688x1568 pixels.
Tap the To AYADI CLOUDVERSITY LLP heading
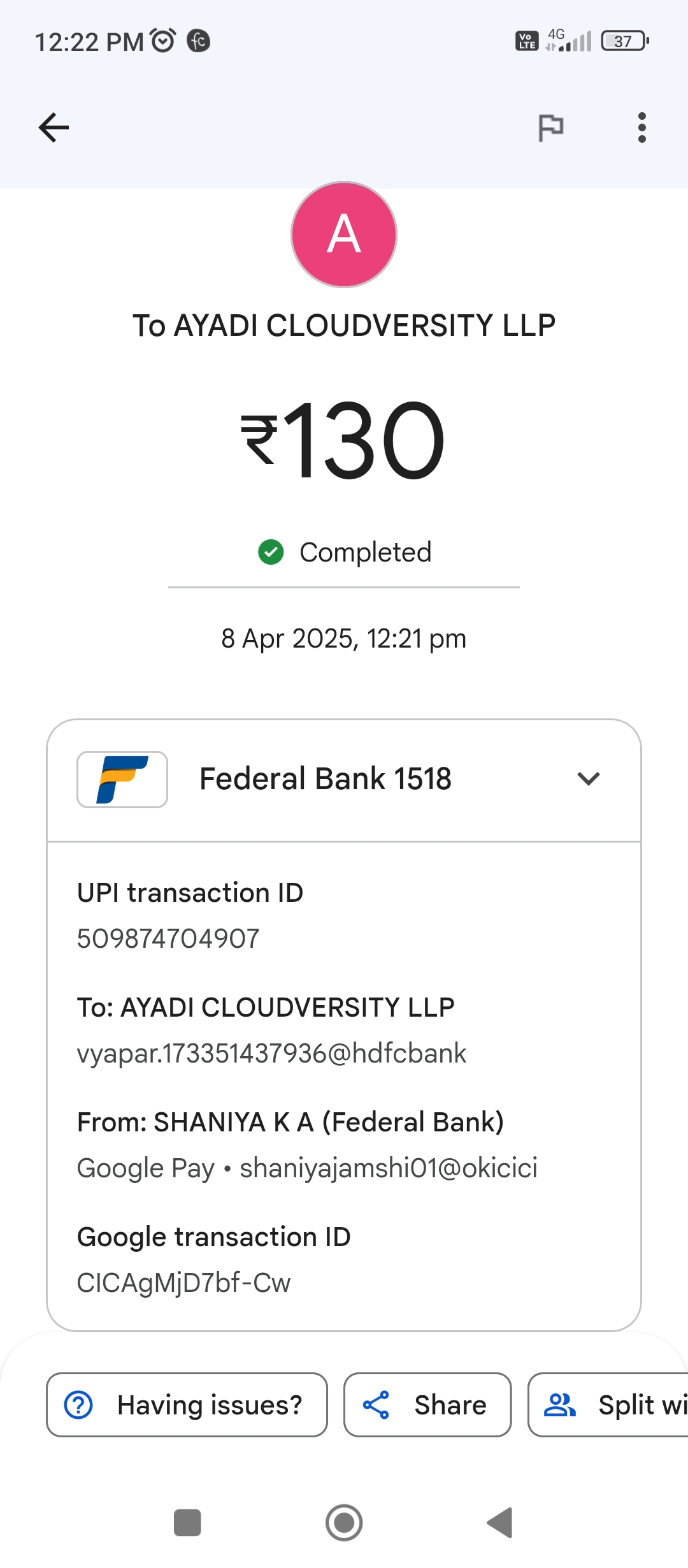point(344,326)
